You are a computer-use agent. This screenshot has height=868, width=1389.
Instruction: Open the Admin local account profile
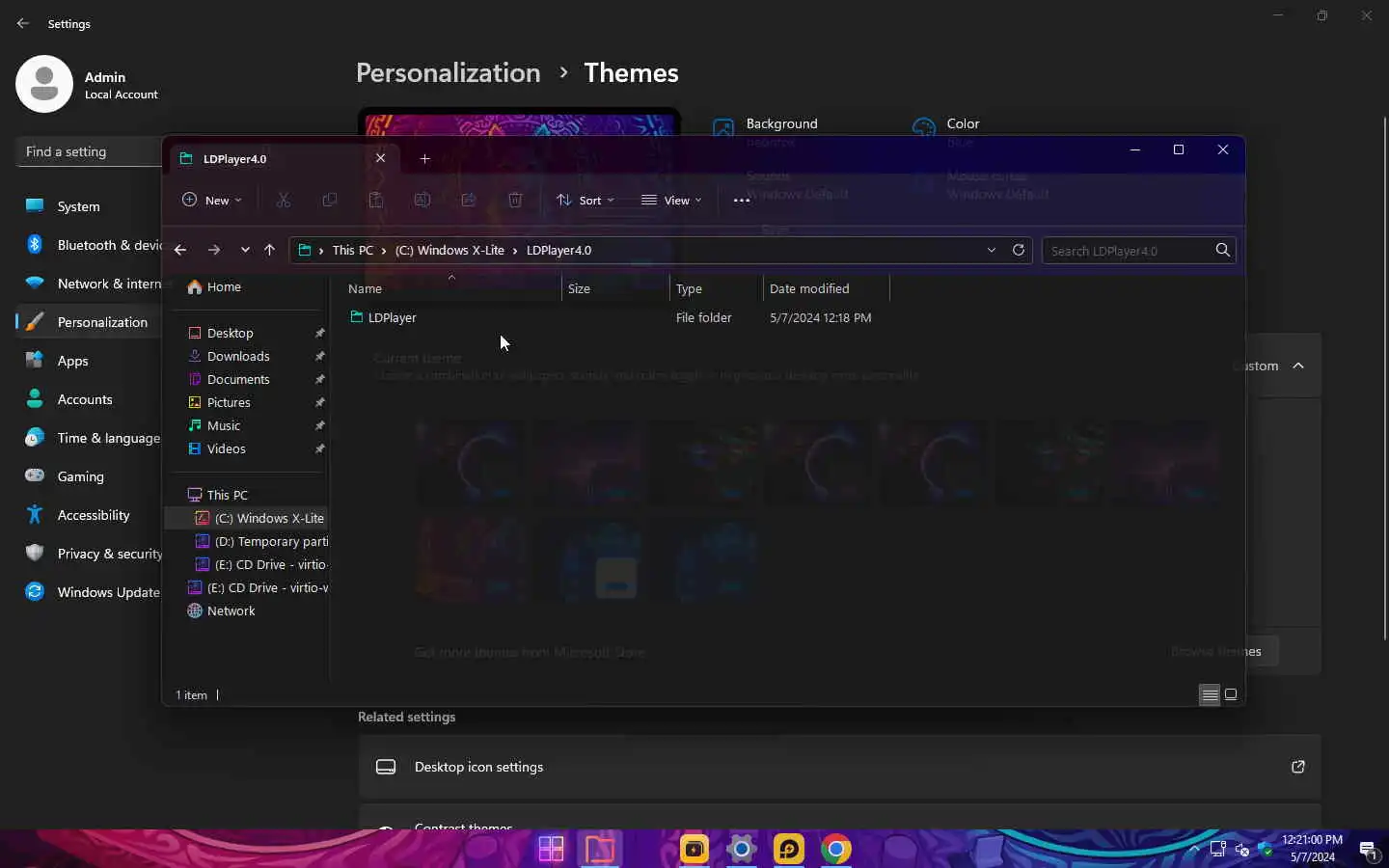pyautogui.click(x=87, y=84)
